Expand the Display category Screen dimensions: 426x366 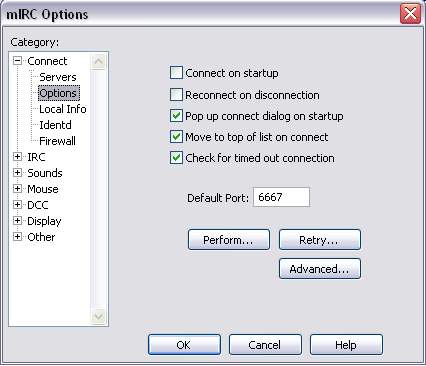point(17,221)
